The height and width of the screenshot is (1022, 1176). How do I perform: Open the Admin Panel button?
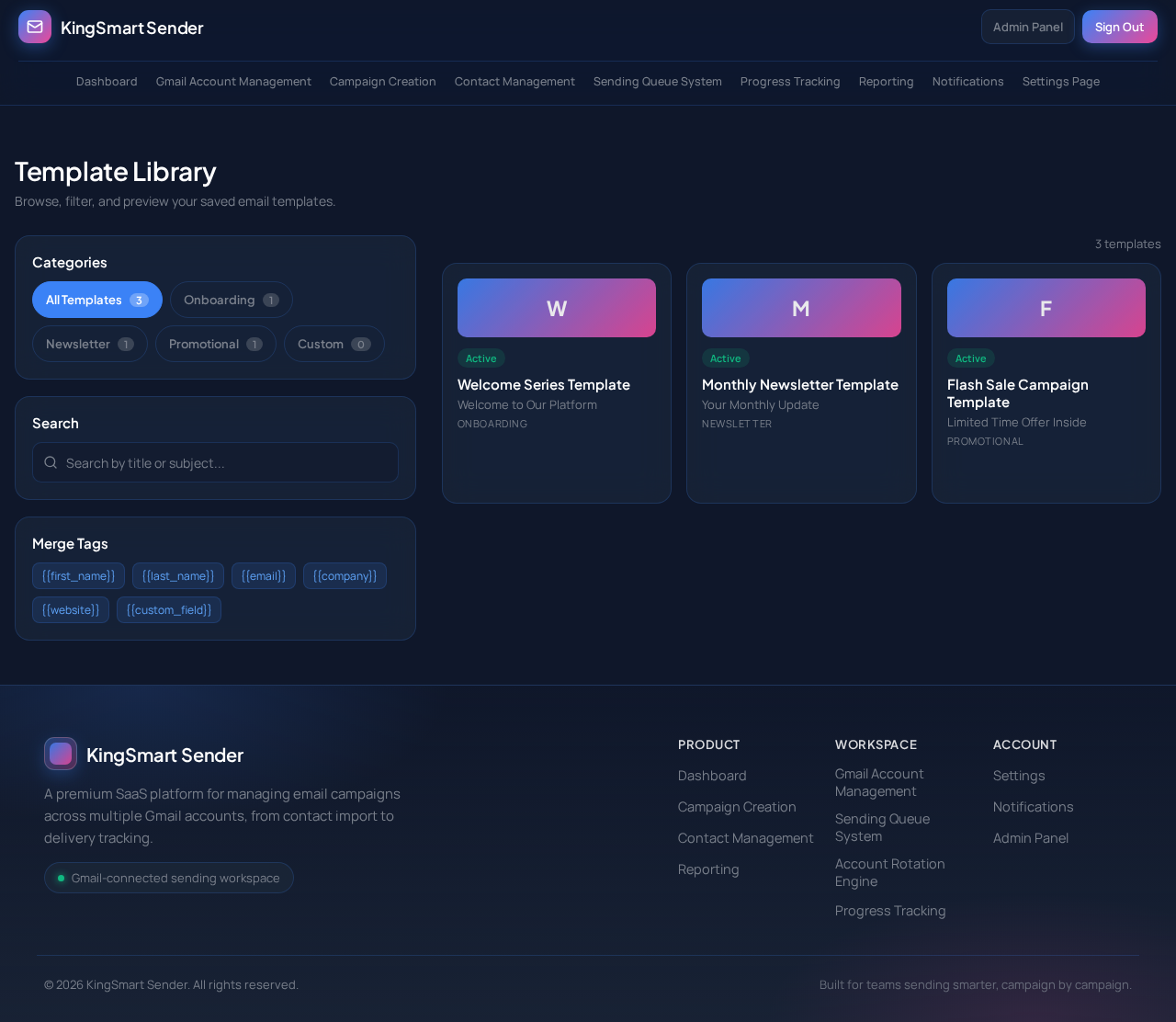[1027, 27]
